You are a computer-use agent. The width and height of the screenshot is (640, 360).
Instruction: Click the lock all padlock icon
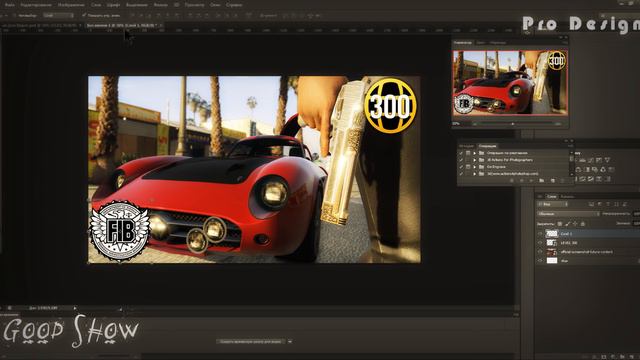(583, 224)
